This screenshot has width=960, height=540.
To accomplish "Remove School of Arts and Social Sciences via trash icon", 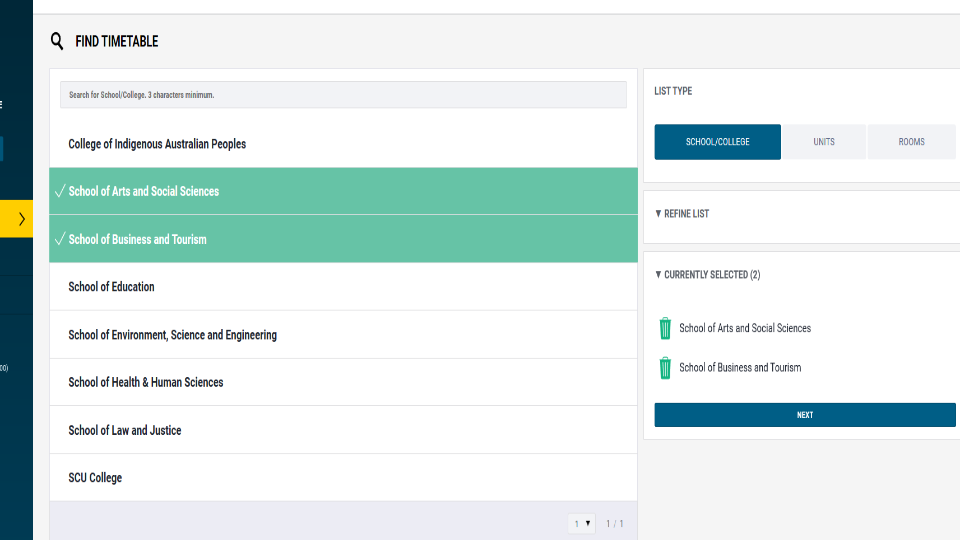I will pyautogui.click(x=665, y=328).
